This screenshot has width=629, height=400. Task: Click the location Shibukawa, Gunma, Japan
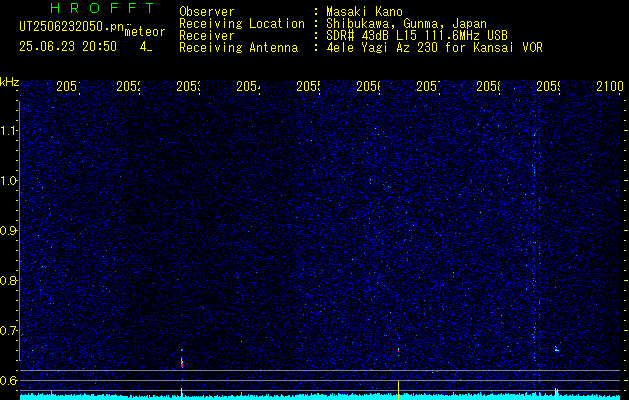click(x=406, y=24)
